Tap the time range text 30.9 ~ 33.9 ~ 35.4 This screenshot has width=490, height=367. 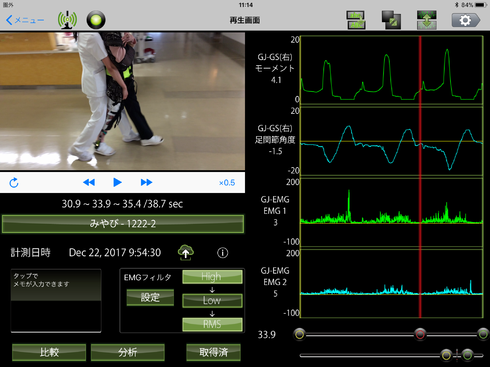(101, 204)
